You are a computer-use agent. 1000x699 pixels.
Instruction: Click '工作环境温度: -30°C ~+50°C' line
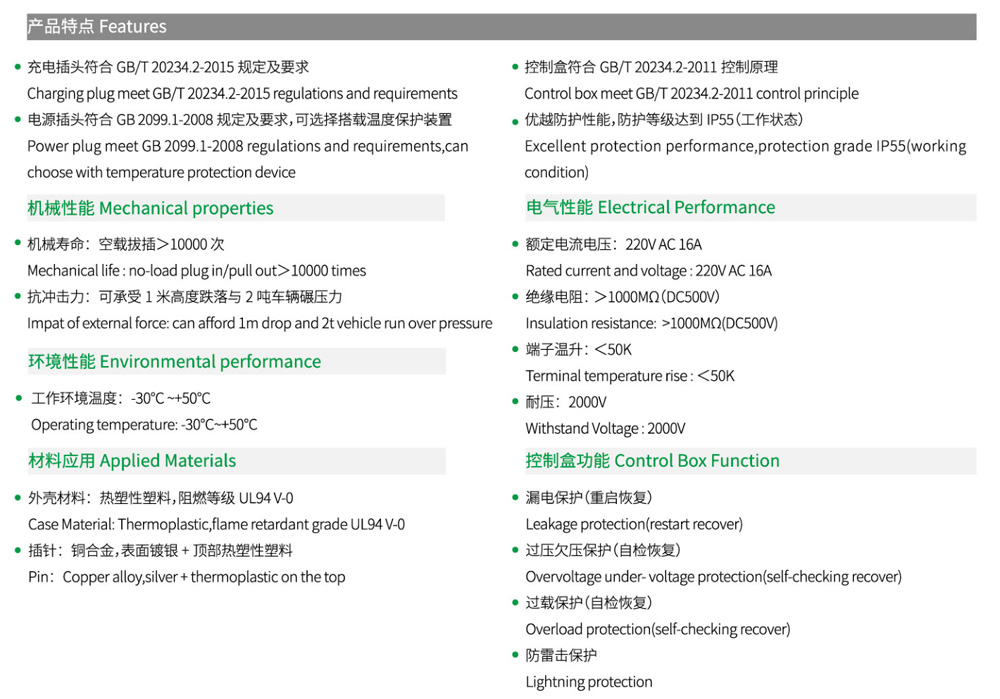121,399
